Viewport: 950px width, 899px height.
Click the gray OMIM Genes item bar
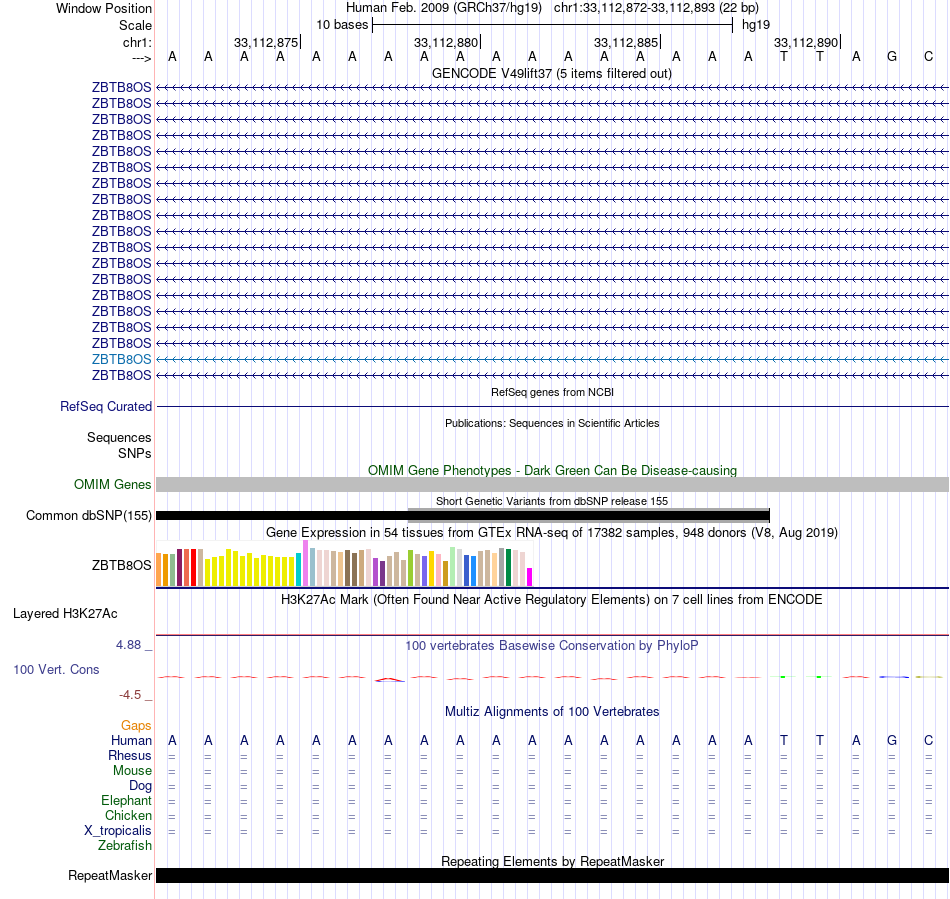[x=552, y=484]
